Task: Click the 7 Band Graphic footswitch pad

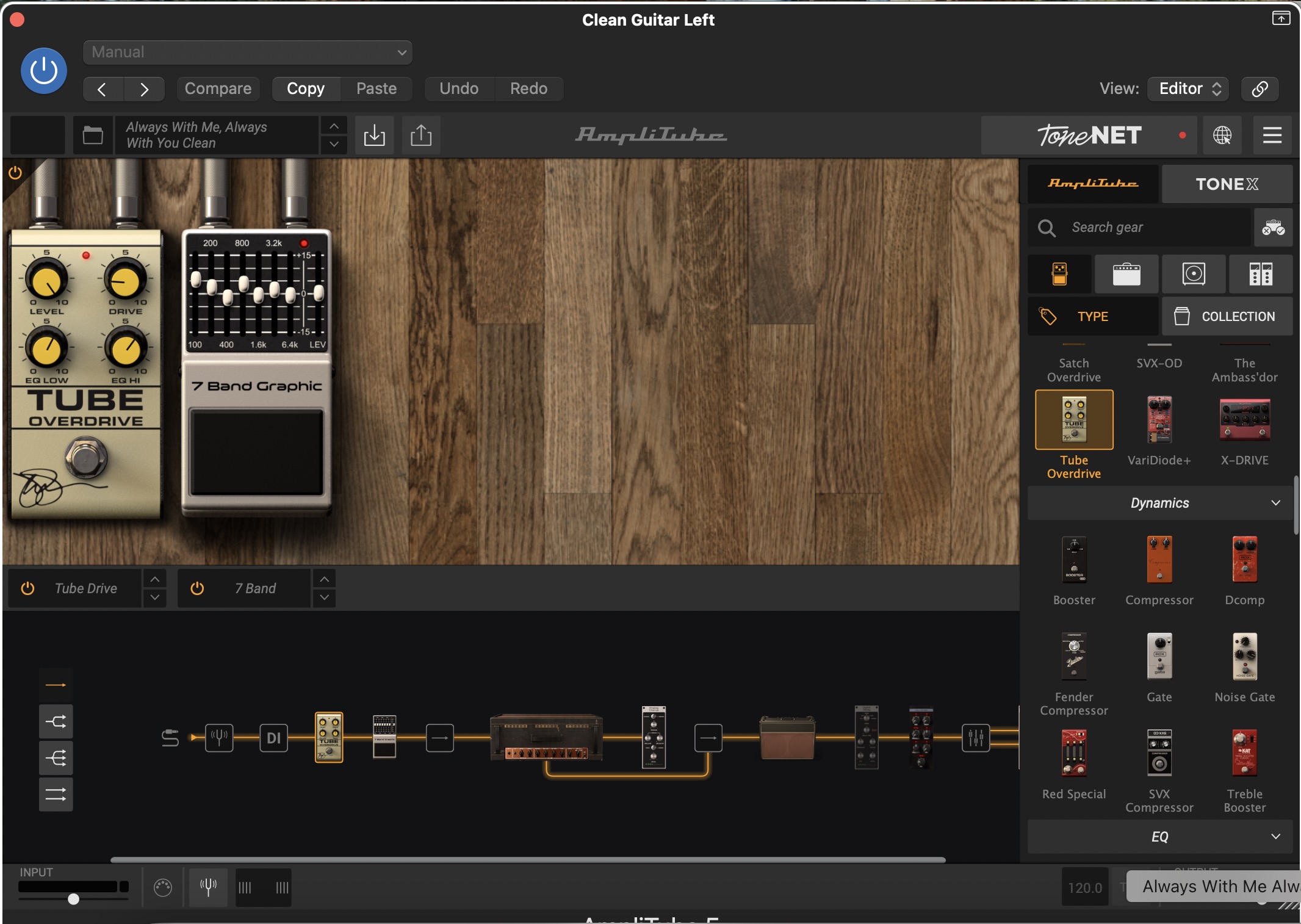Action: [x=256, y=452]
